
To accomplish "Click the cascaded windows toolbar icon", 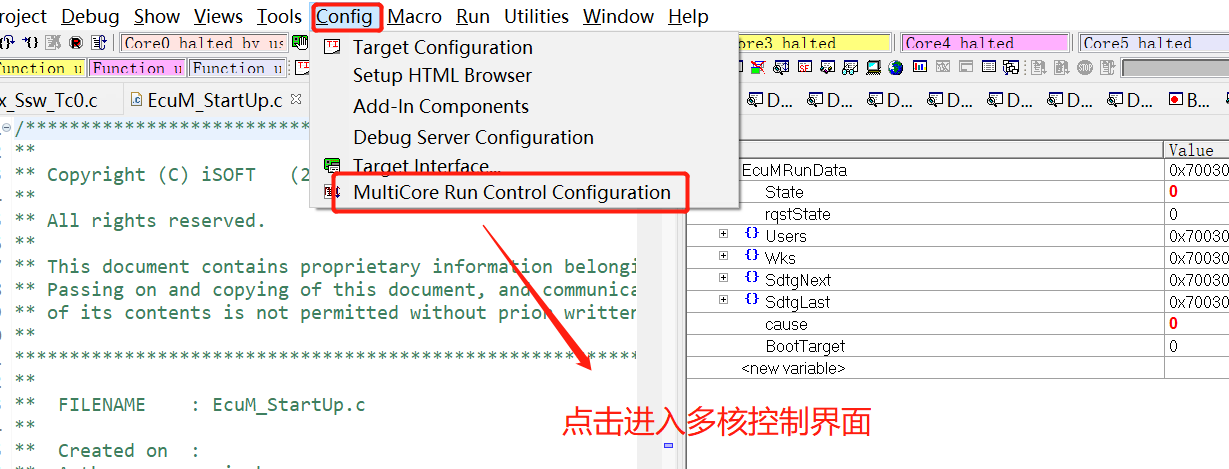I will (x=1011, y=67).
